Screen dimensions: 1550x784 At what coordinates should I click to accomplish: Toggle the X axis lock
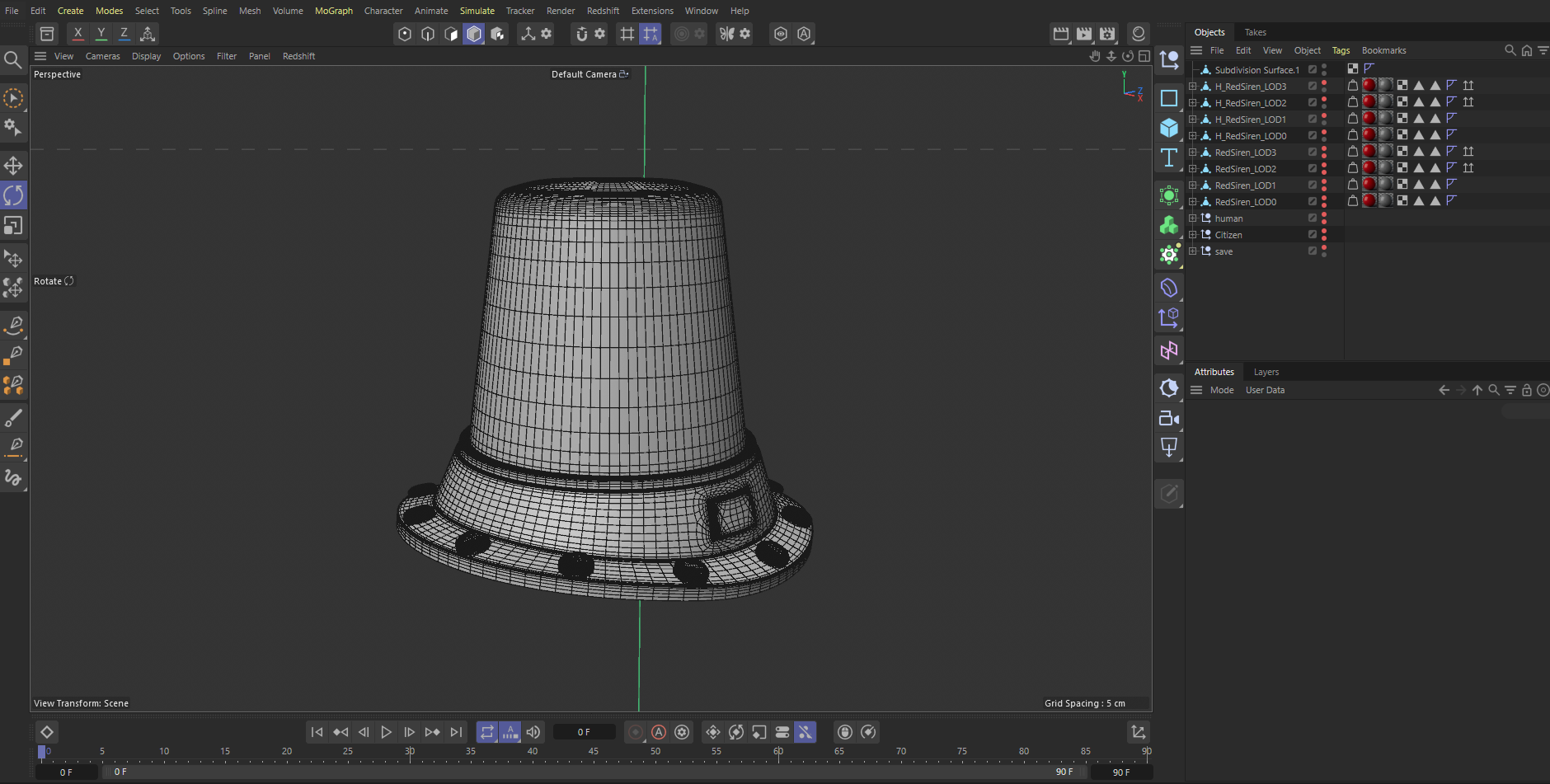point(77,34)
